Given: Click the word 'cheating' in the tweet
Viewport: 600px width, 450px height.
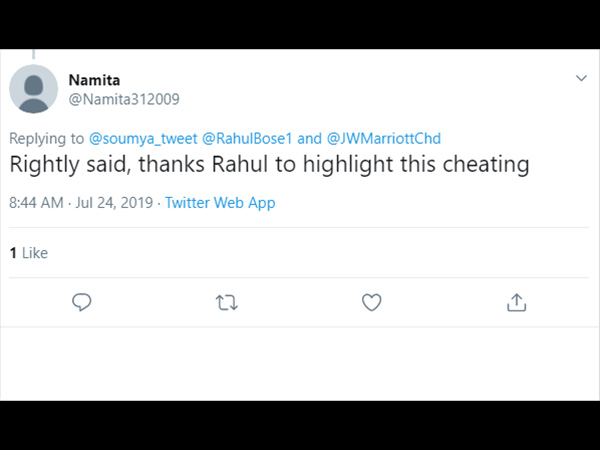Looking at the screenshot, I should click(486, 165).
